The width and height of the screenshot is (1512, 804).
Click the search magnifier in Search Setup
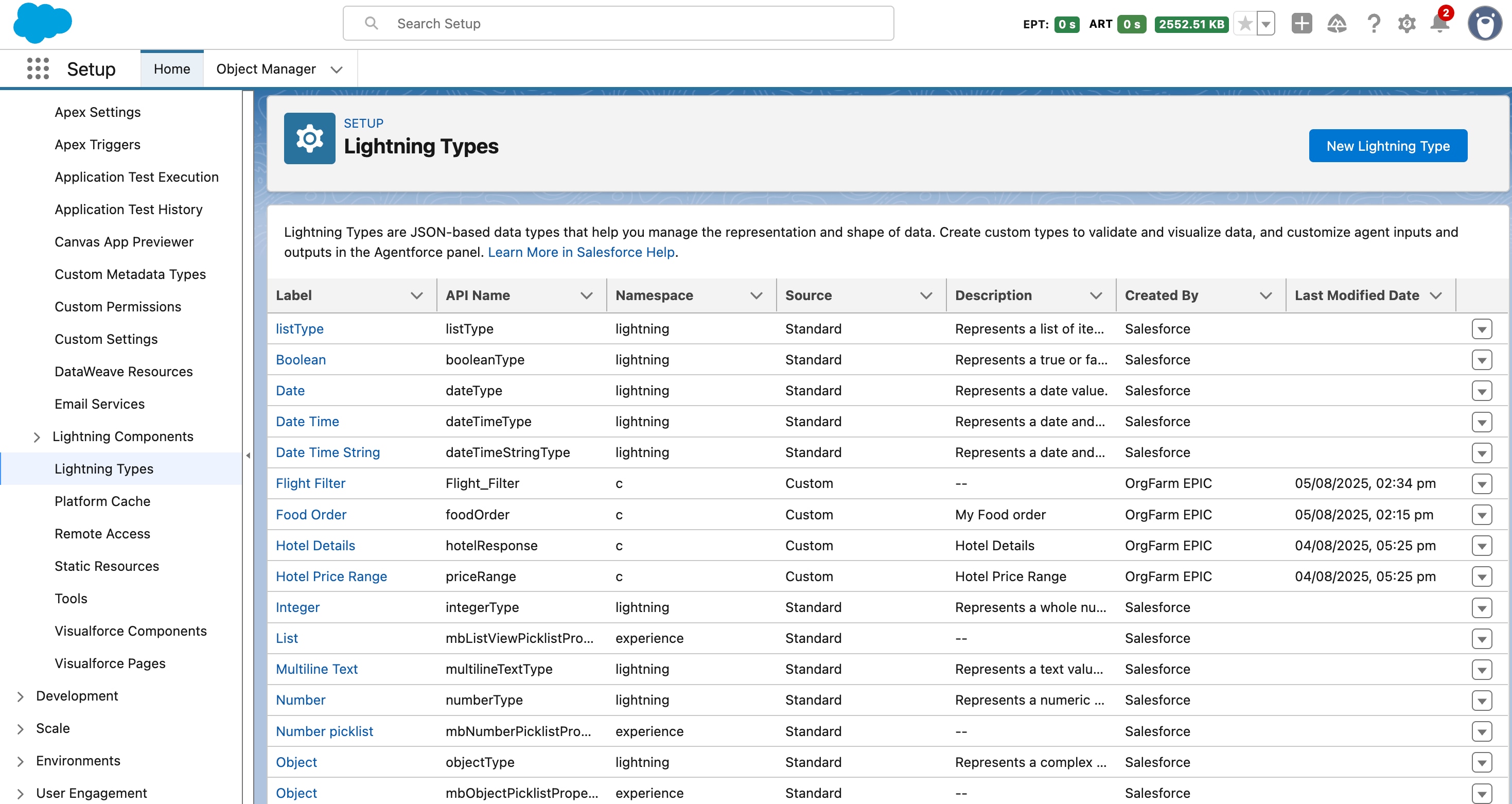[371, 23]
